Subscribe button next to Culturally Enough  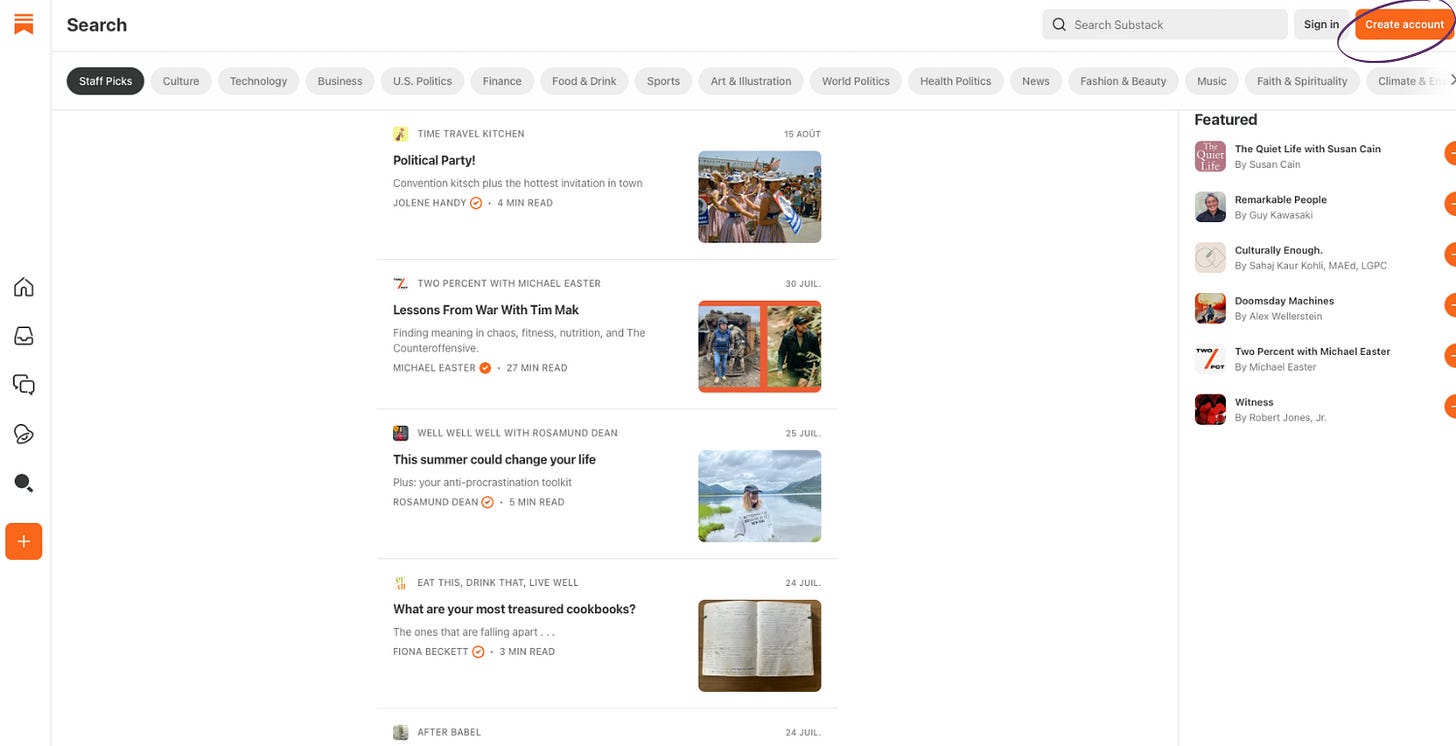(x=1450, y=255)
